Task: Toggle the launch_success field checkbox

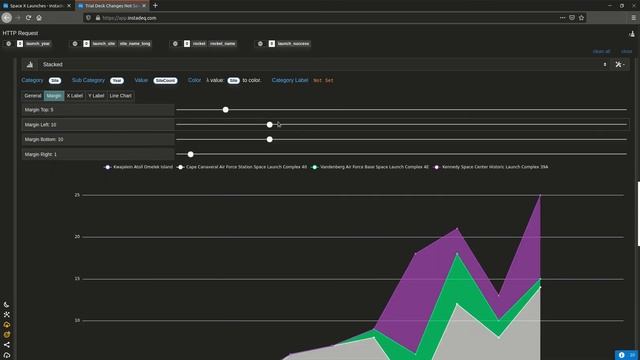Action: (272, 44)
